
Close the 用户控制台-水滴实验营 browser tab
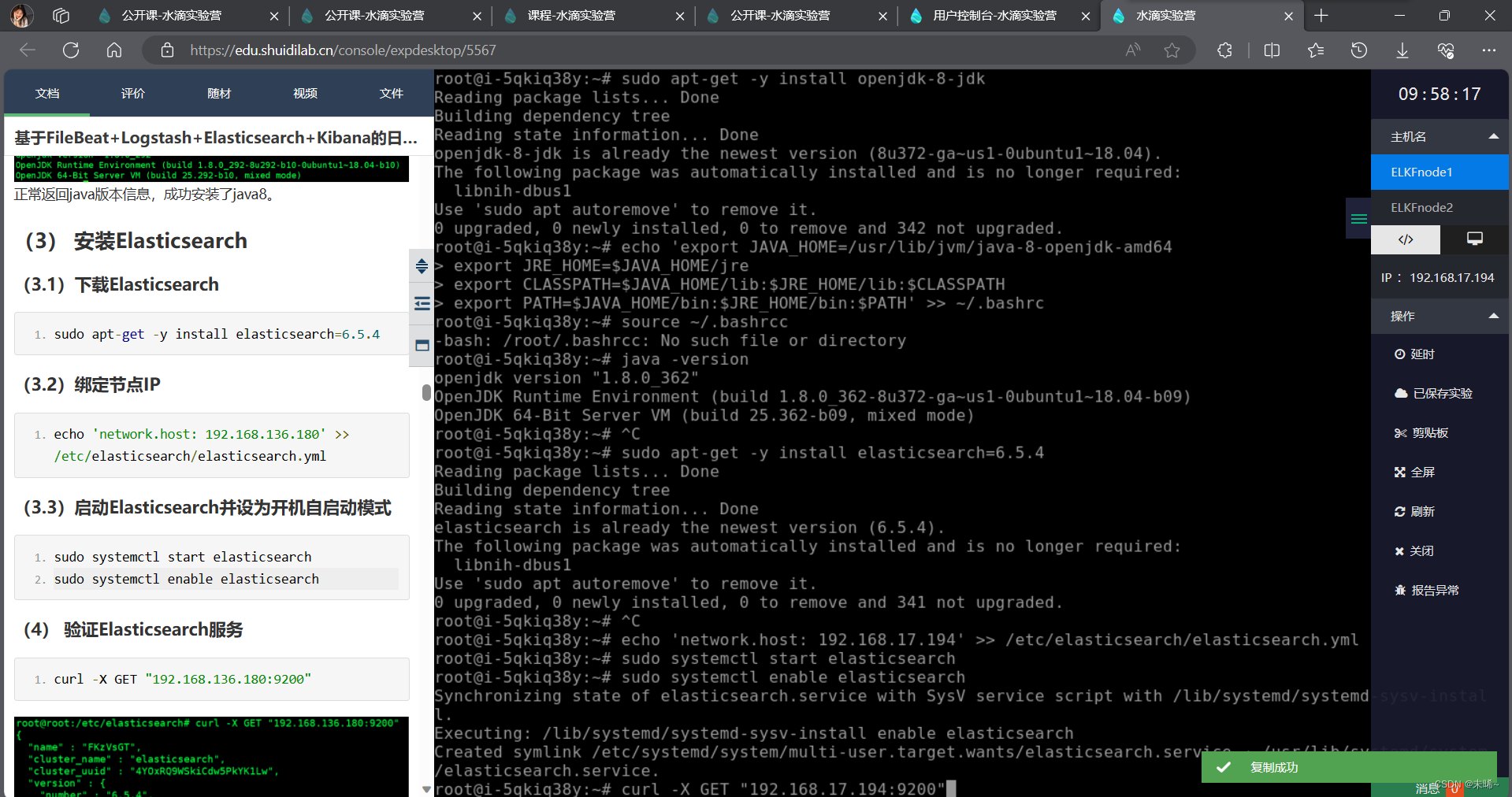point(1086,16)
